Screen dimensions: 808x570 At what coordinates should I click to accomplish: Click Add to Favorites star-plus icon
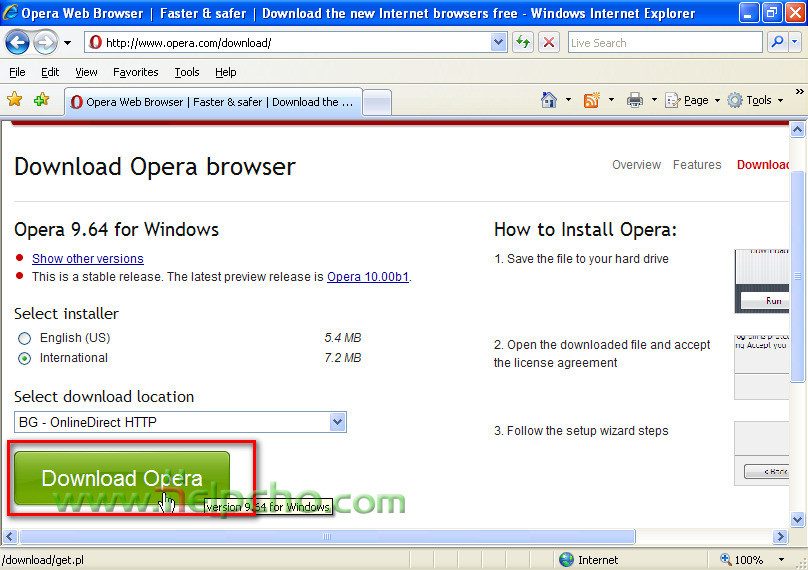coord(41,99)
